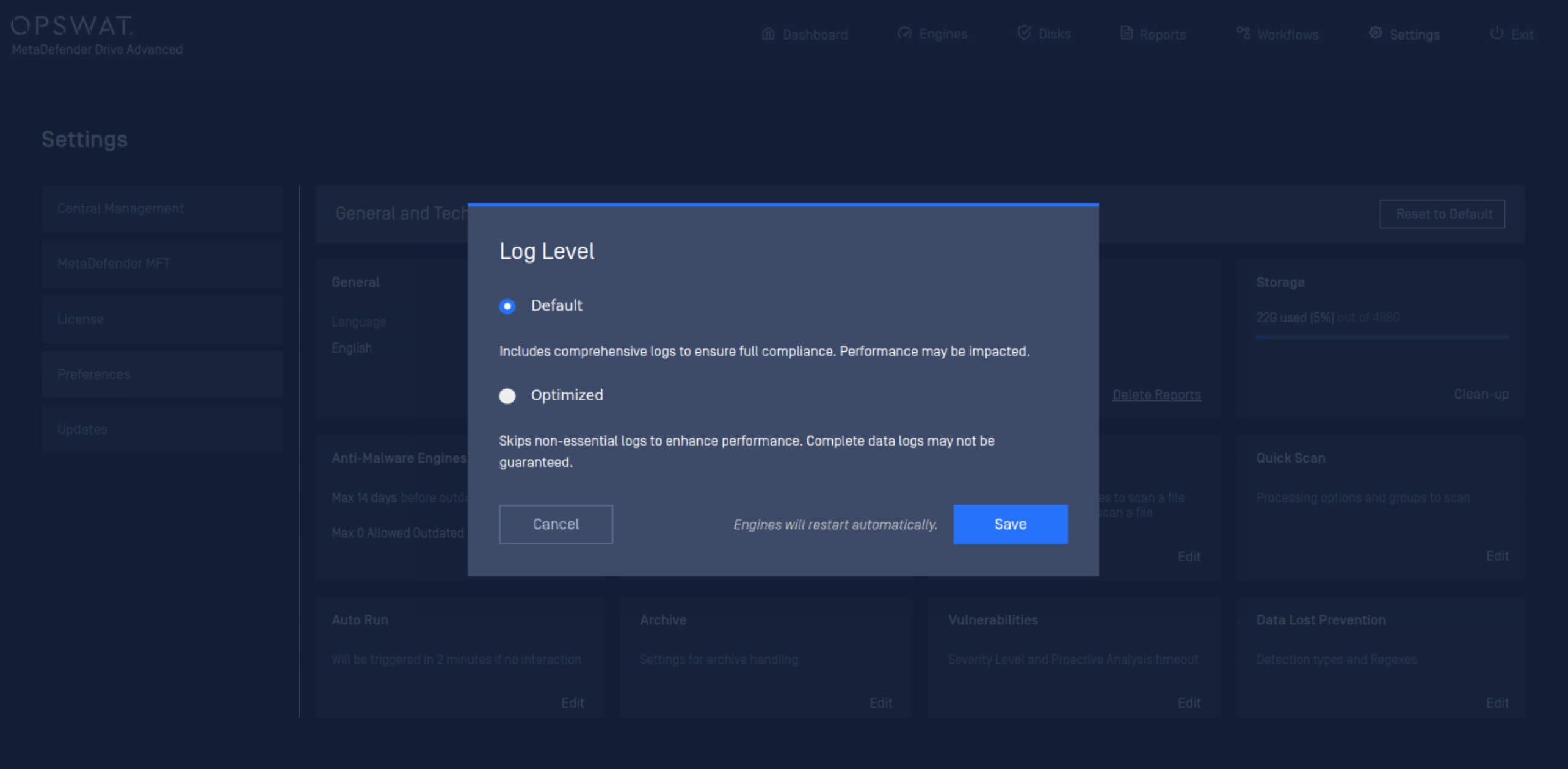Cancel the Log Level dialog
Screen dimensions: 1568x769
pyautogui.click(x=556, y=524)
